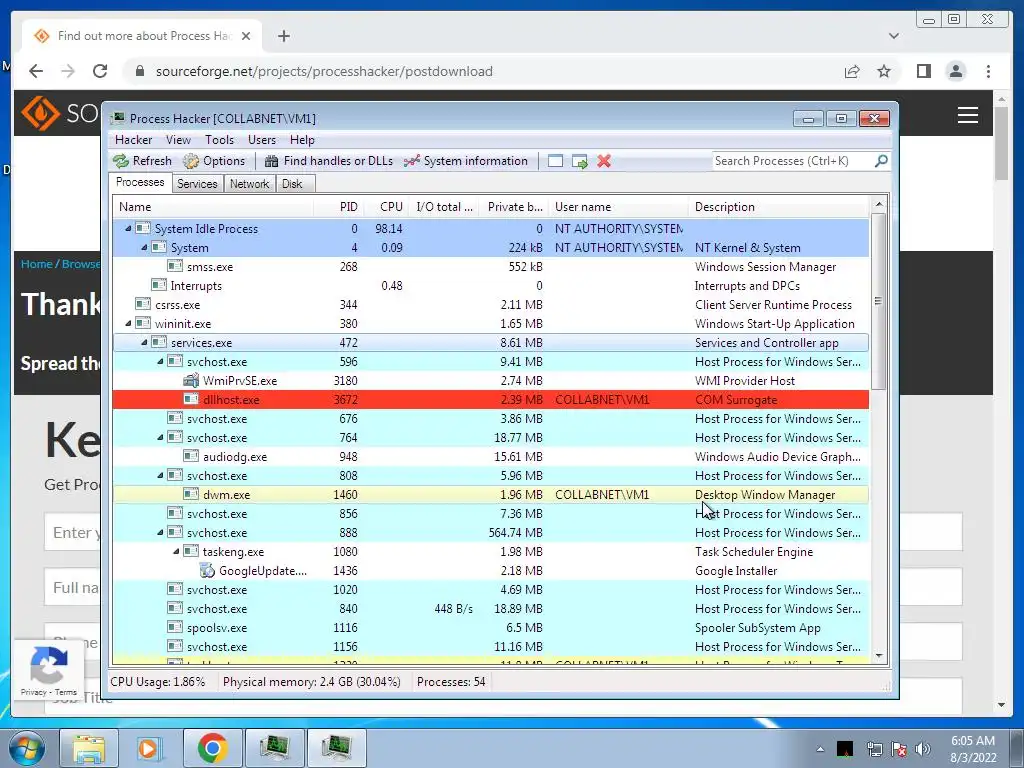This screenshot has height=768, width=1024.
Task: Sort by the CPU column header
Action: coord(386,206)
